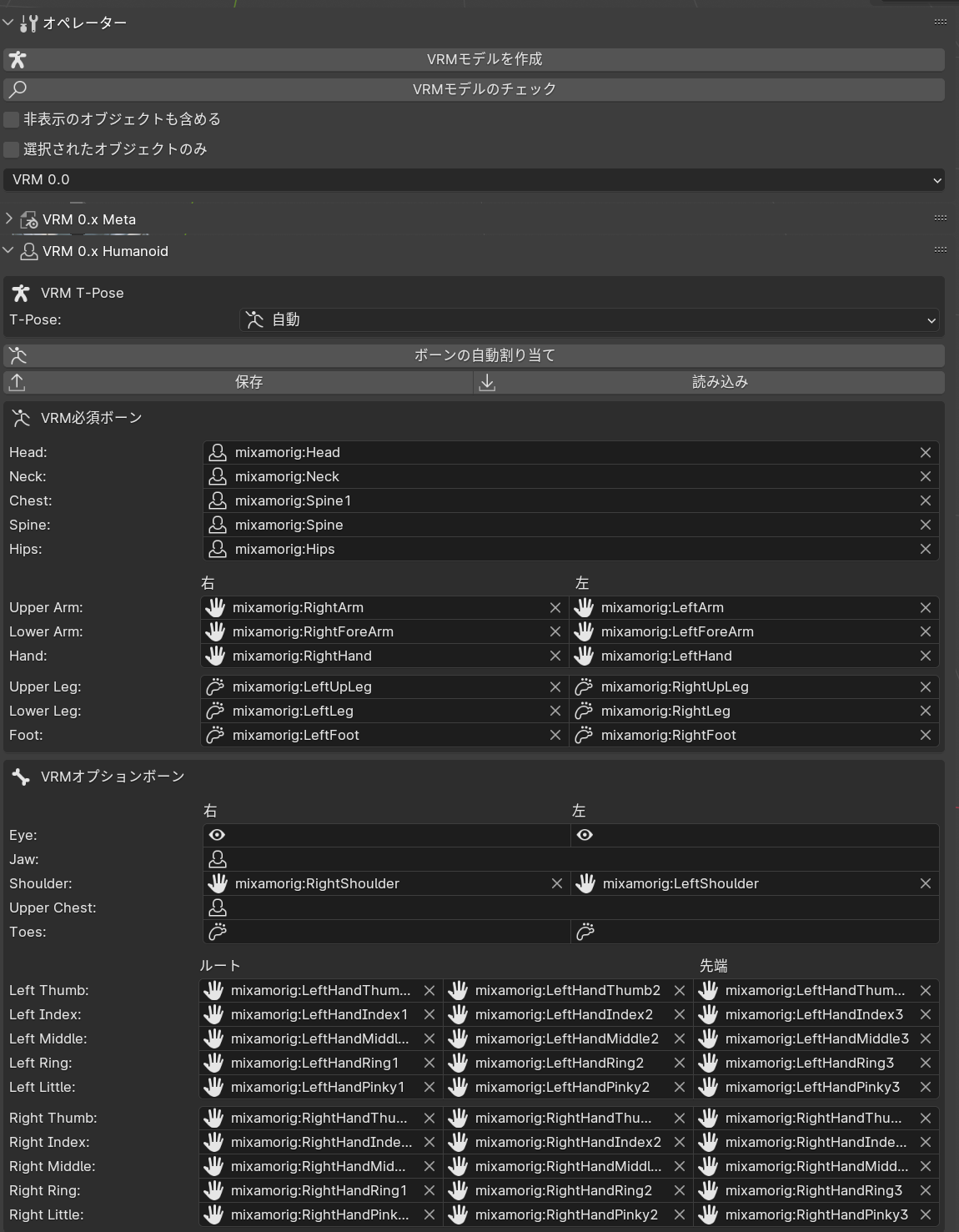959x1232 pixels.
Task: Clear the mixamorig:RightHandRing1 assignment
Action: click(x=429, y=1190)
